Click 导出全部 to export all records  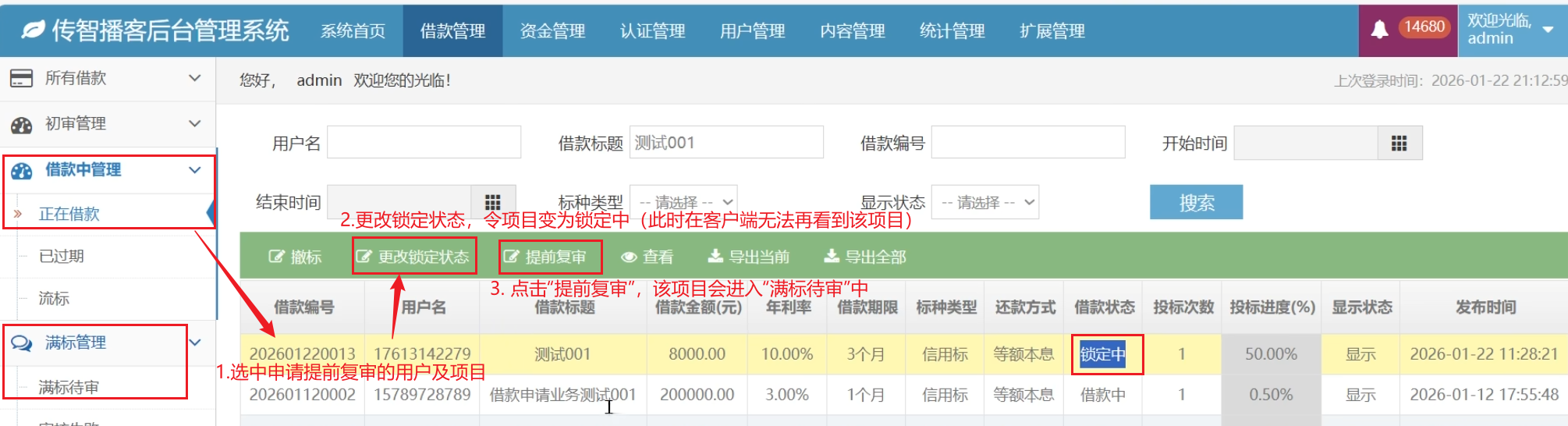pos(865,257)
